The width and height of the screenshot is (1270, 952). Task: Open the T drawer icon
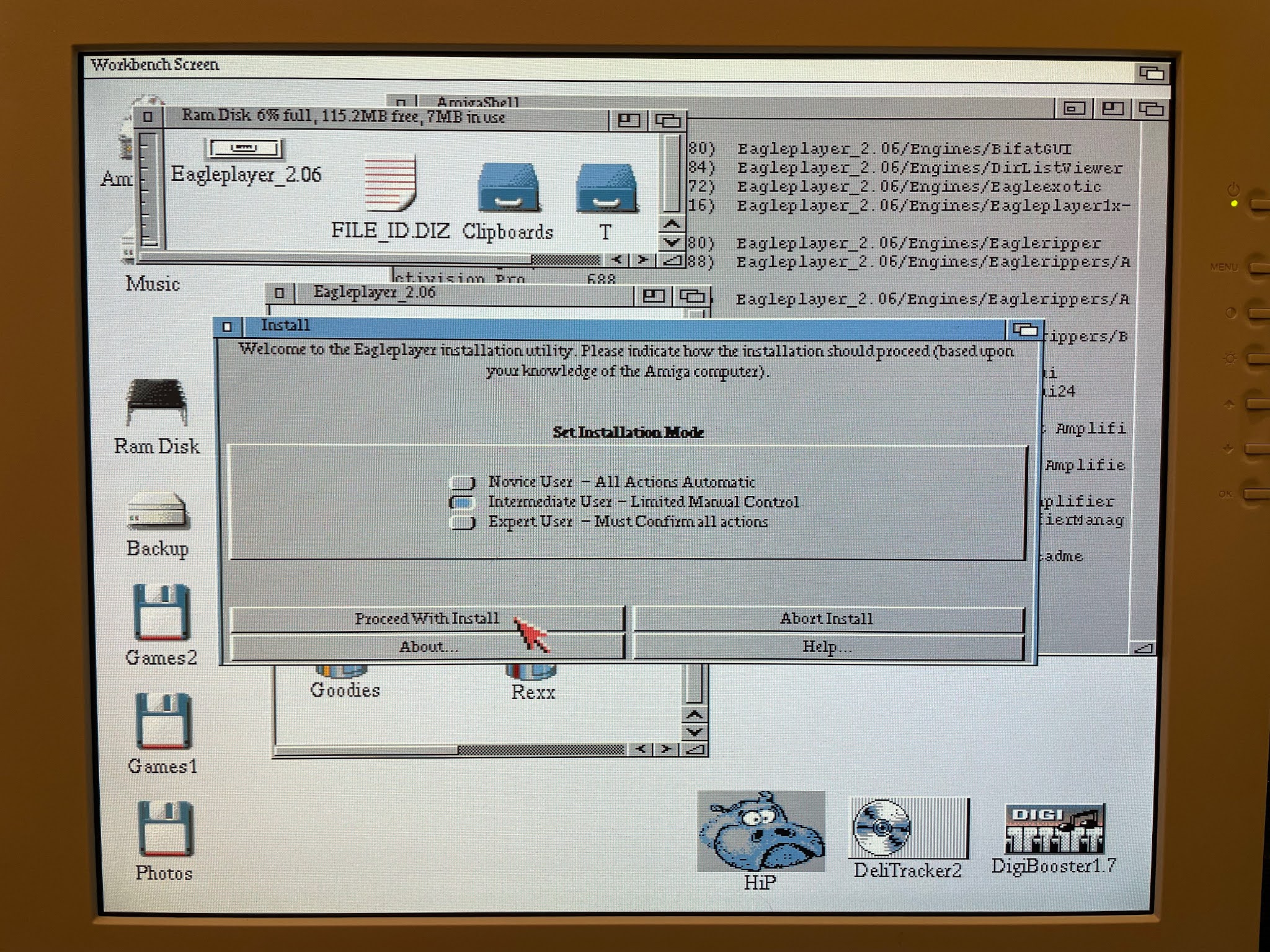606,201
